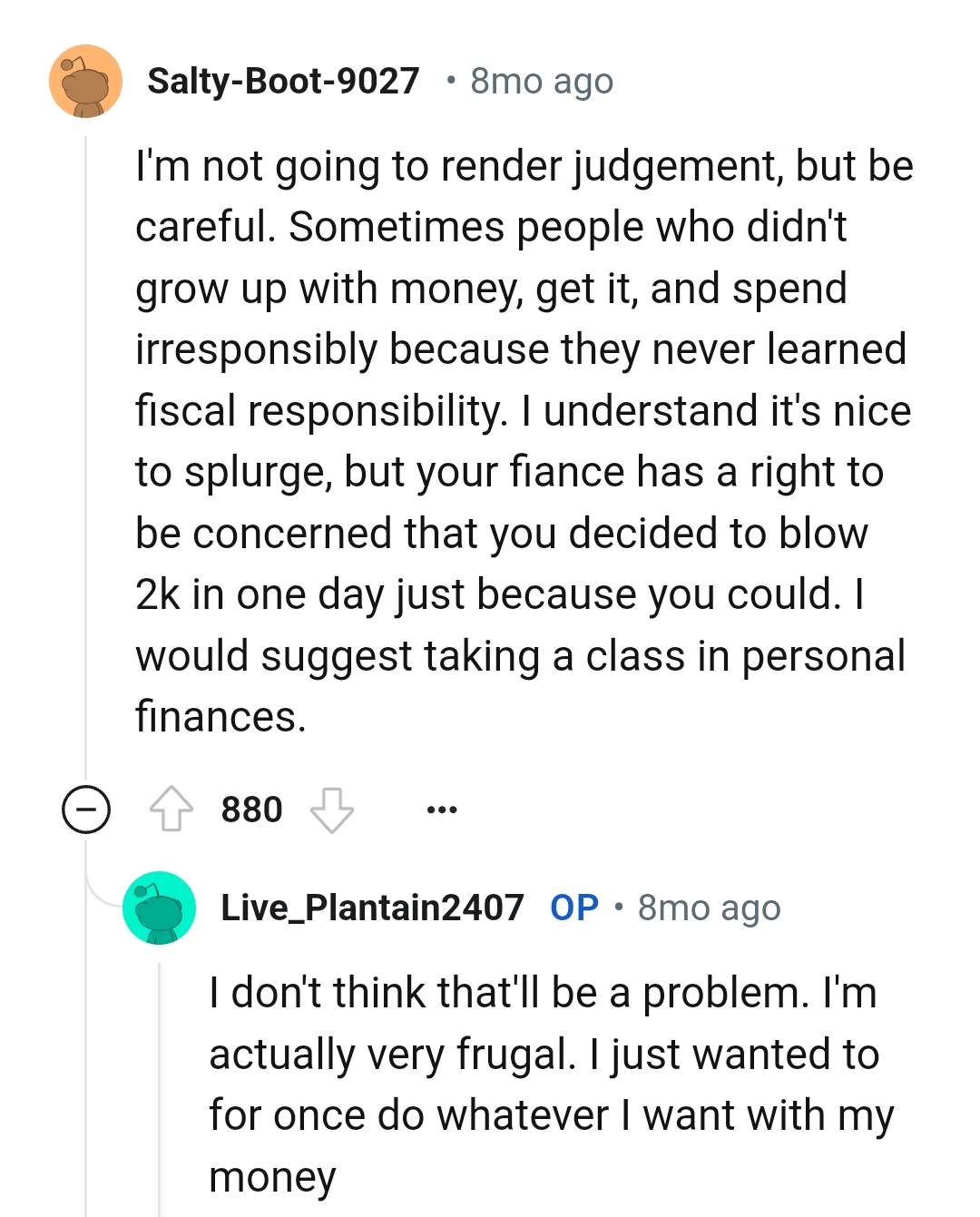
Task: Toggle the comment collapsed with the minus button
Action: pyautogui.click(x=84, y=810)
